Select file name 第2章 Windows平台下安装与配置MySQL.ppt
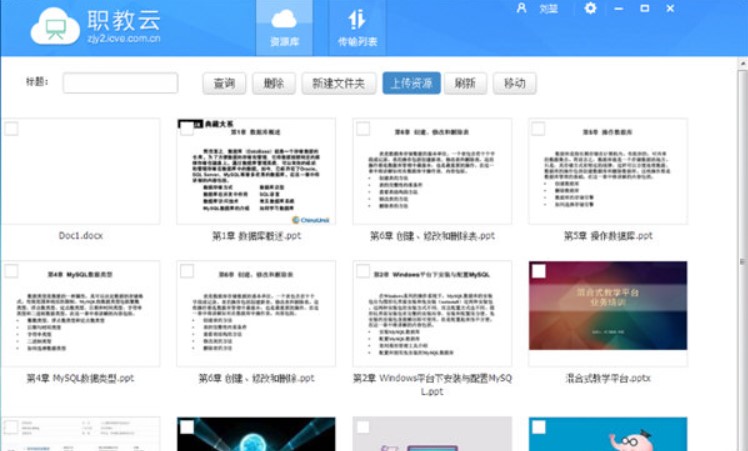748x451 pixels. click(432, 385)
